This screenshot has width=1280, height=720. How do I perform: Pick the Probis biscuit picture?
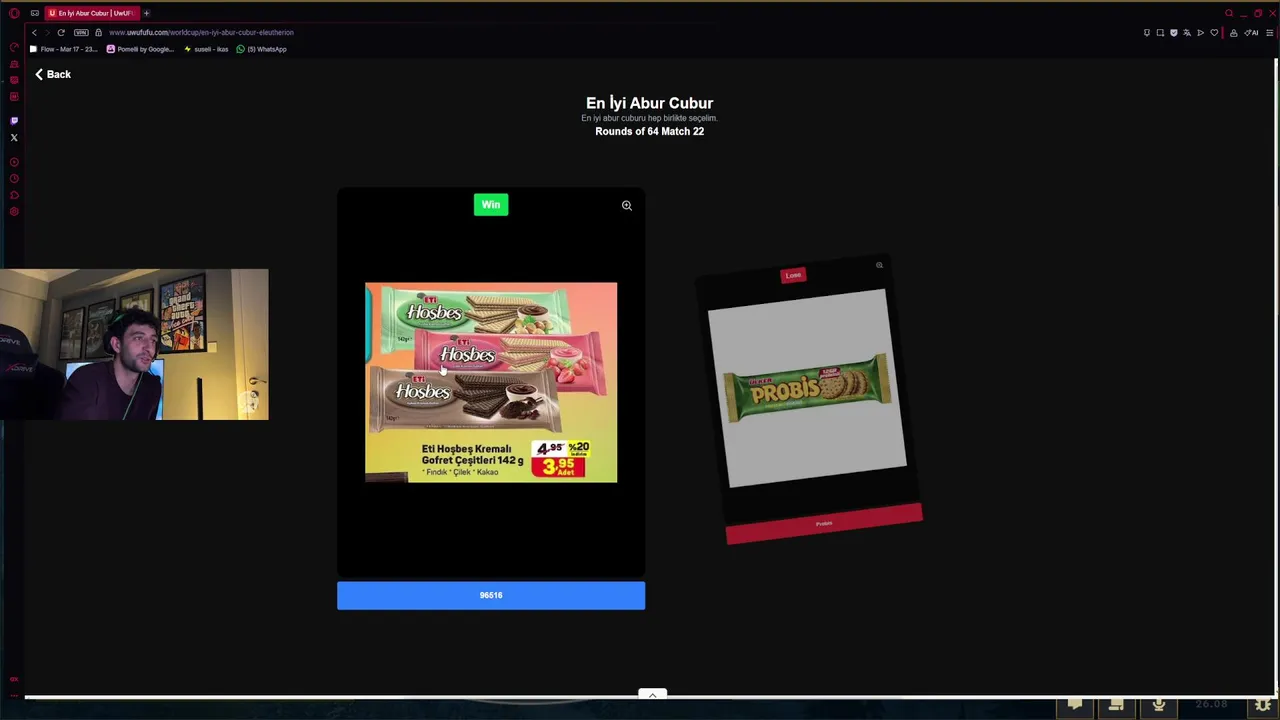pos(807,388)
